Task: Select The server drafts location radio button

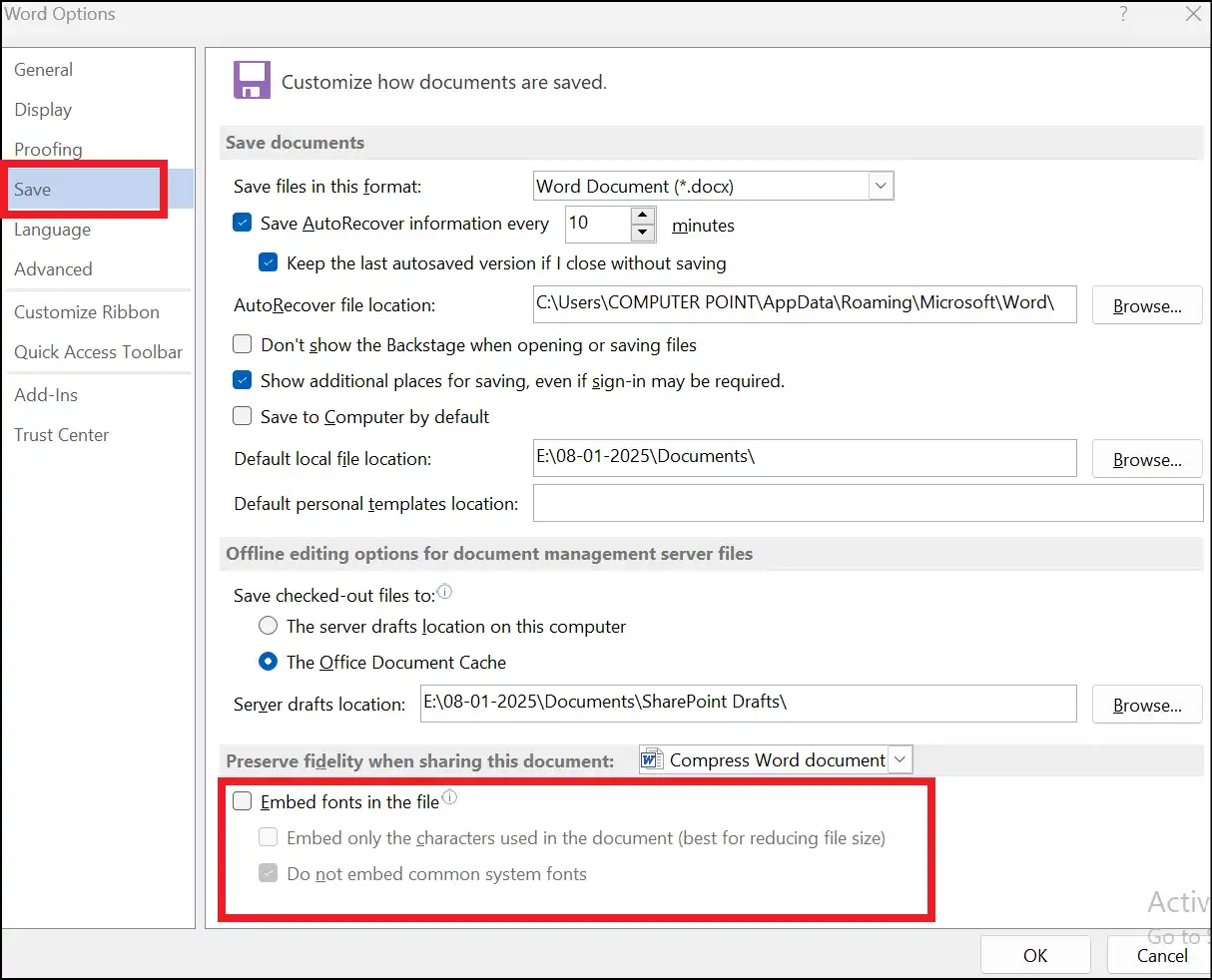Action: pyautogui.click(x=269, y=626)
